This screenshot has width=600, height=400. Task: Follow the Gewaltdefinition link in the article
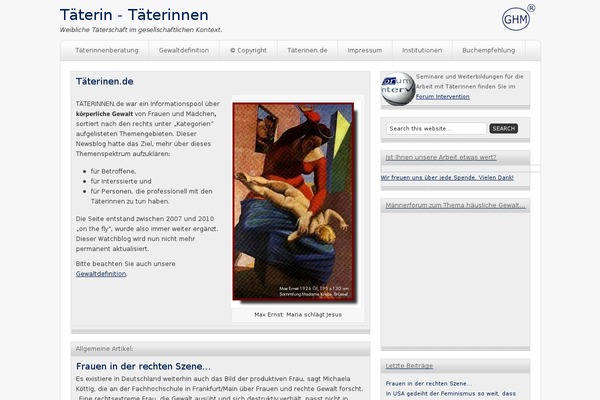click(x=101, y=274)
